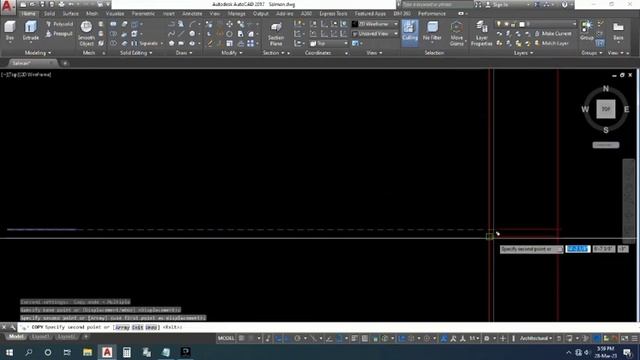Select the Extrude tool
This screenshot has height=360, width=640.
31,31
